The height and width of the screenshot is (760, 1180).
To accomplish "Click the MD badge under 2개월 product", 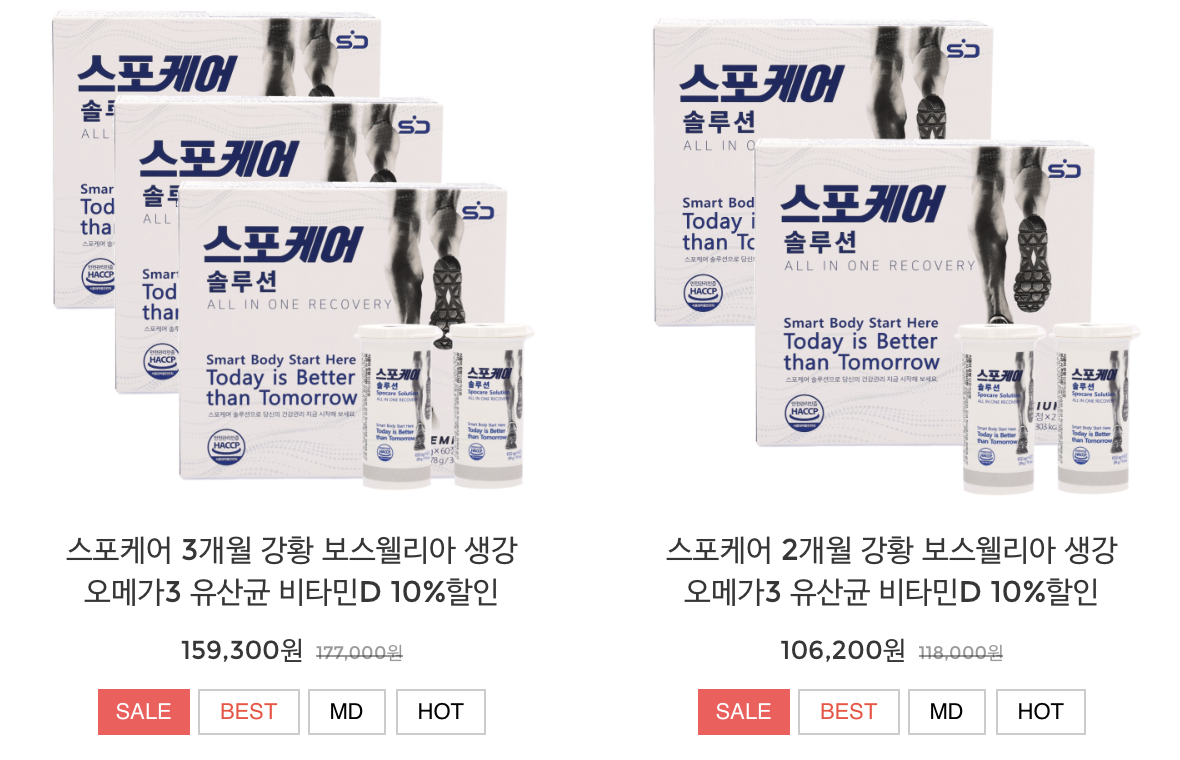I will pyautogui.click(x=946, y=711).
